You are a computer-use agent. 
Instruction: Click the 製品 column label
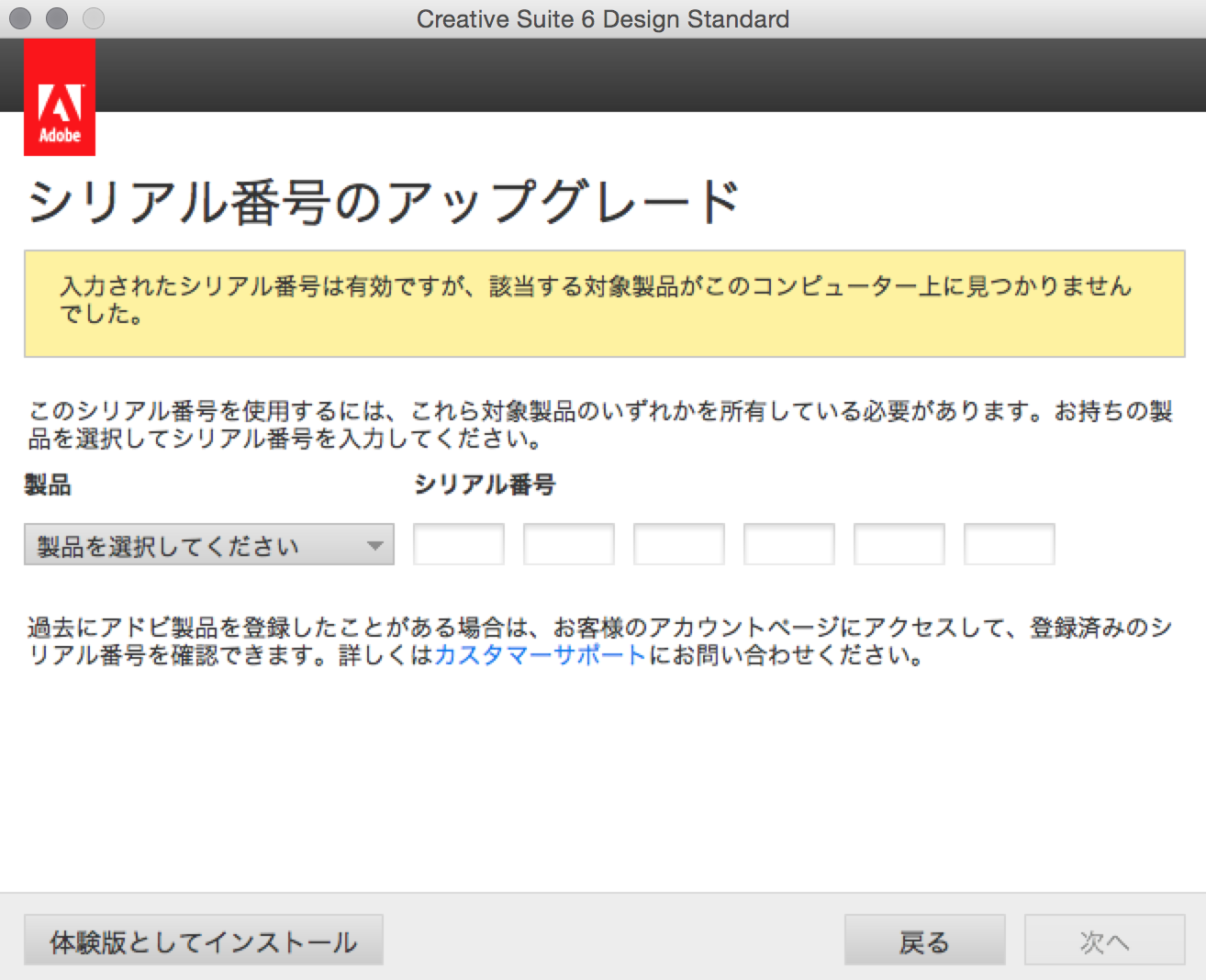pyautogui.click(x=48, y=484)
